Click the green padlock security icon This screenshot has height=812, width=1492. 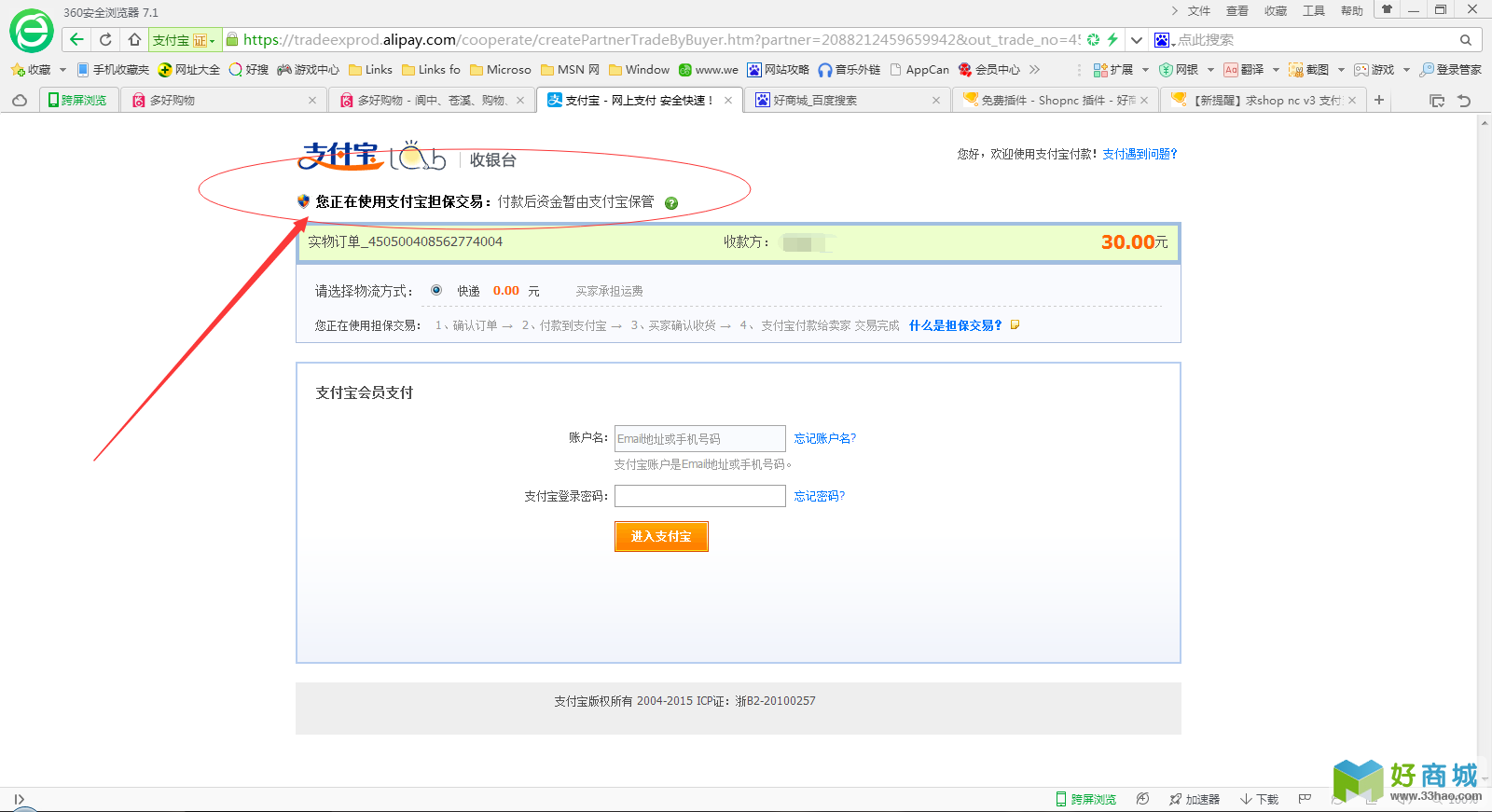tap(232, 39)
